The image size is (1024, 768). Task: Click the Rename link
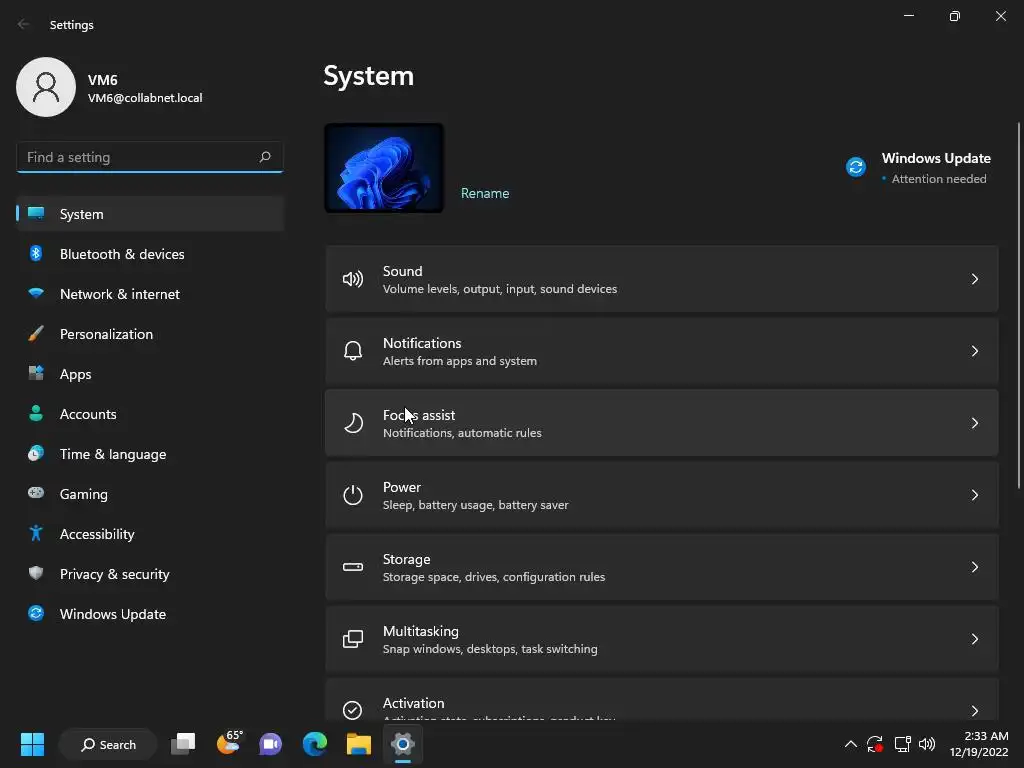[x=485, y=193]
